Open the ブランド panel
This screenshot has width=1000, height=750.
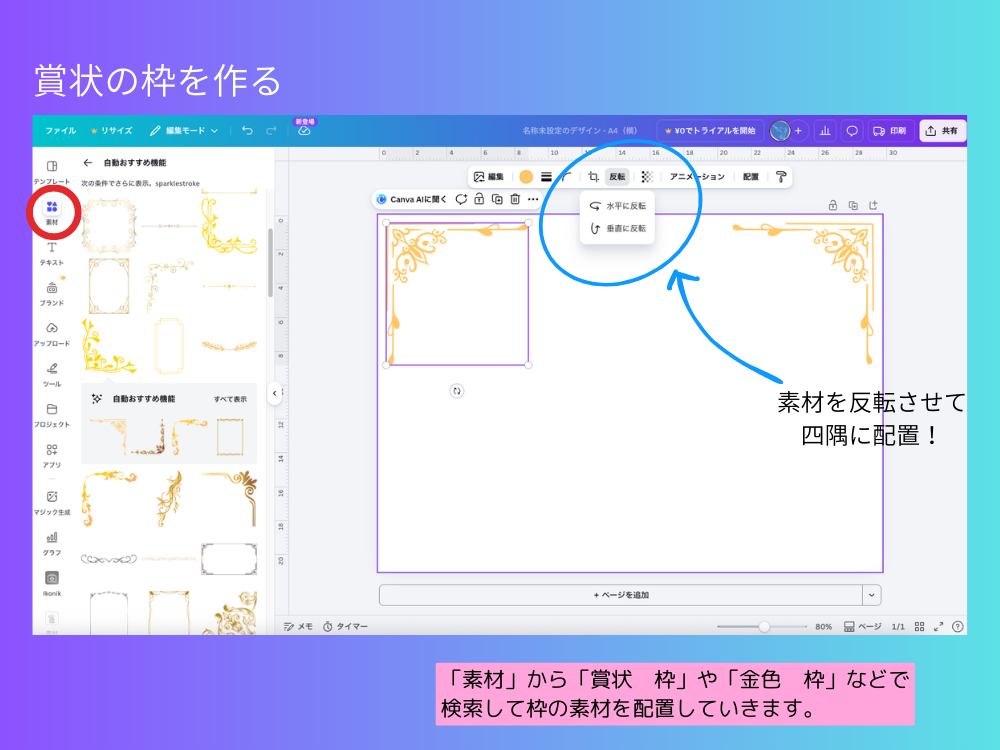pos(52,294)
